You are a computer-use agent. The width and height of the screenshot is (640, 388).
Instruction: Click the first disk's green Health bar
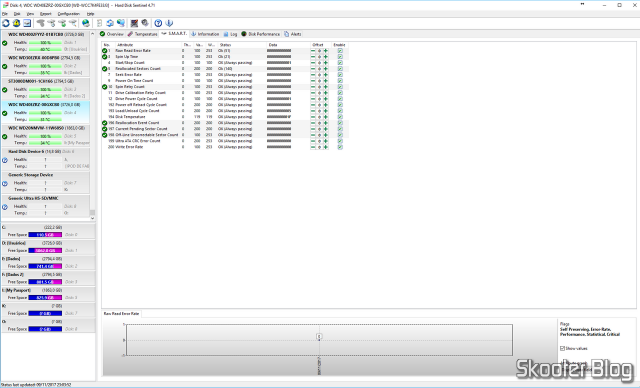45,42
